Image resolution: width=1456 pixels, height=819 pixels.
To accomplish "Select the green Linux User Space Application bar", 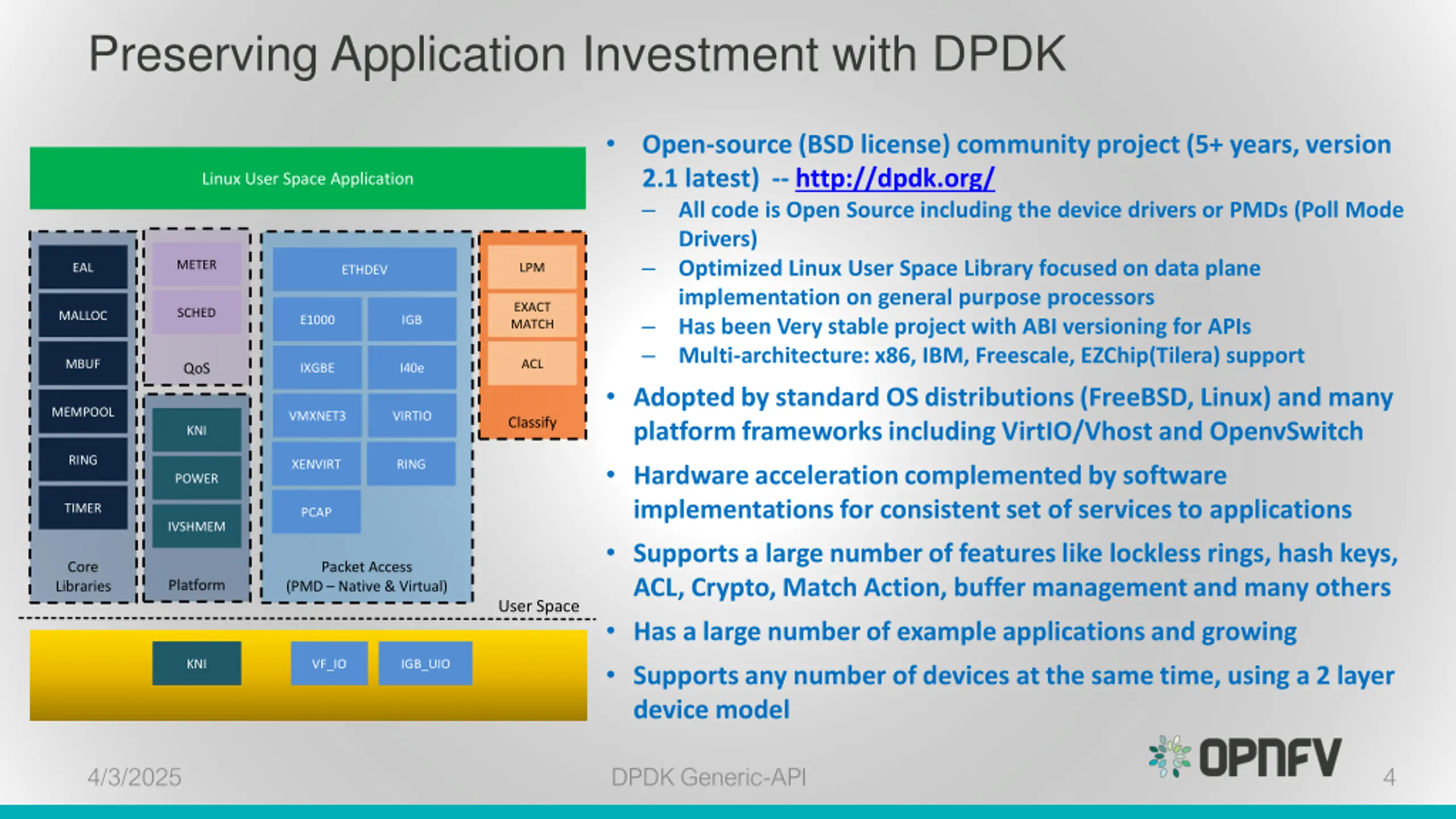I will coord(308,178).
